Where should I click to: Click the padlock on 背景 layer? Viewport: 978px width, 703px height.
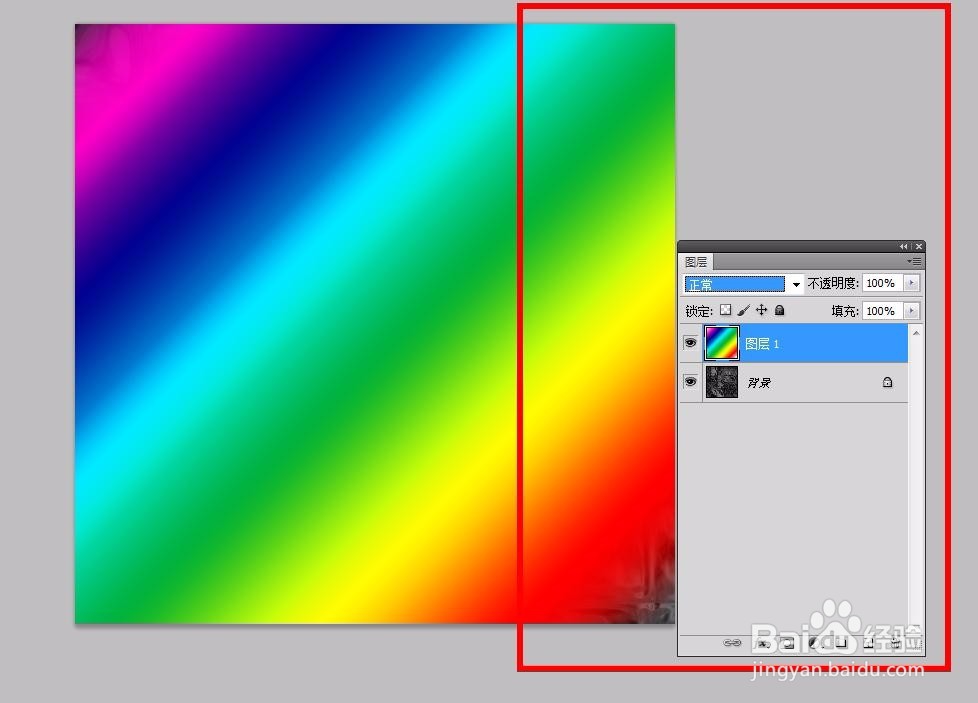pyautogui.click(x=888, y=382)
